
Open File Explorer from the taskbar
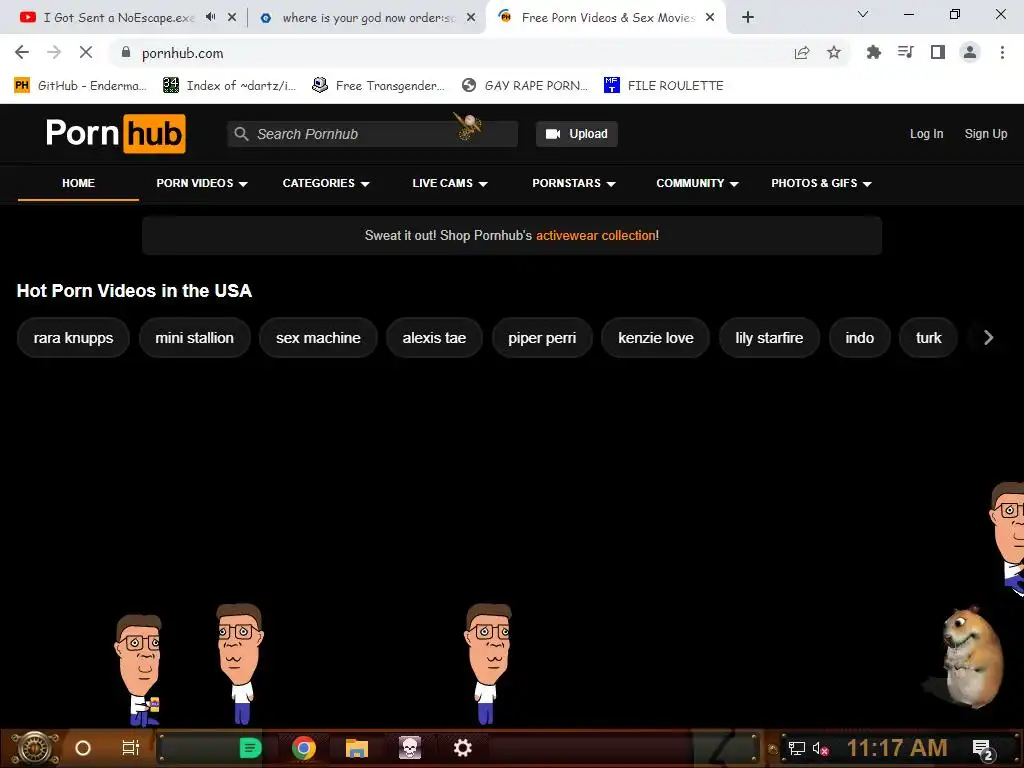357,748
